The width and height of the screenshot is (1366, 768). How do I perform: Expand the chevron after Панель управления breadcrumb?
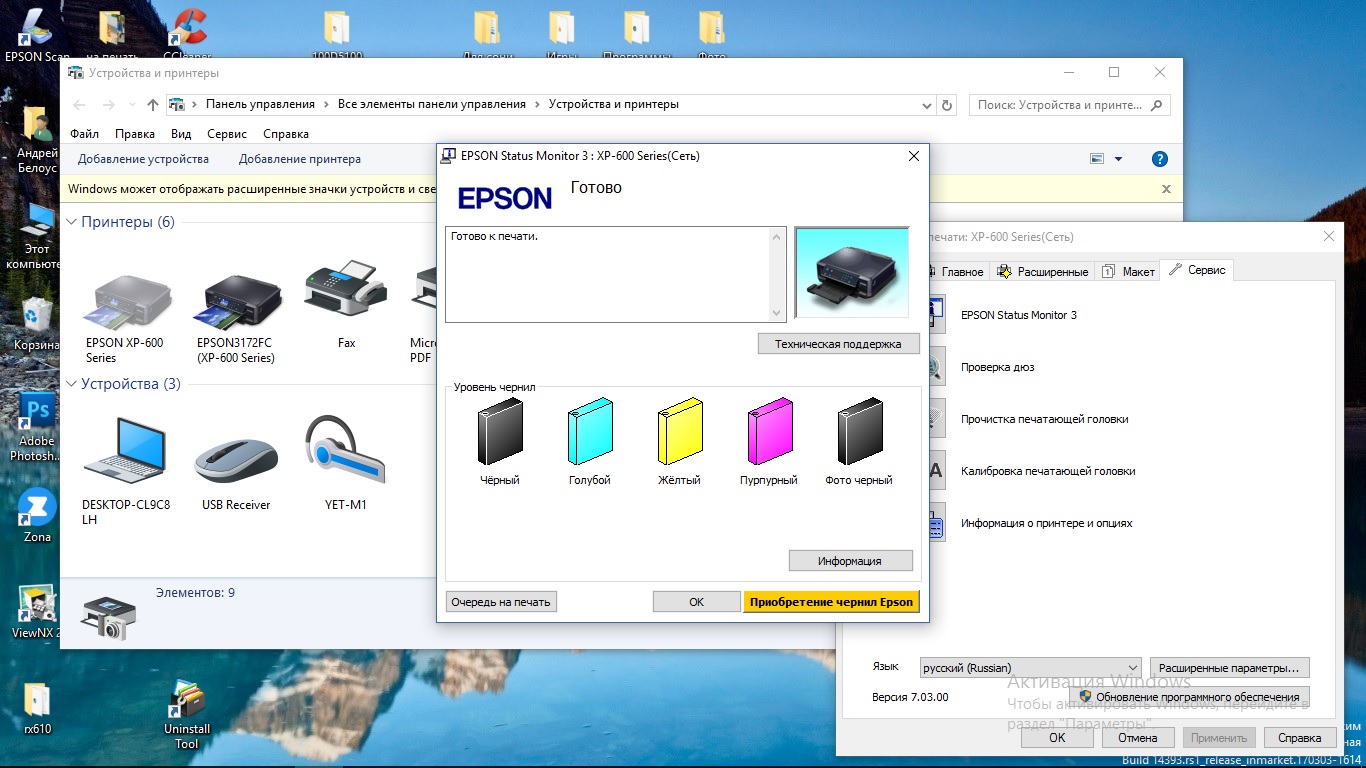pos(327,104)
